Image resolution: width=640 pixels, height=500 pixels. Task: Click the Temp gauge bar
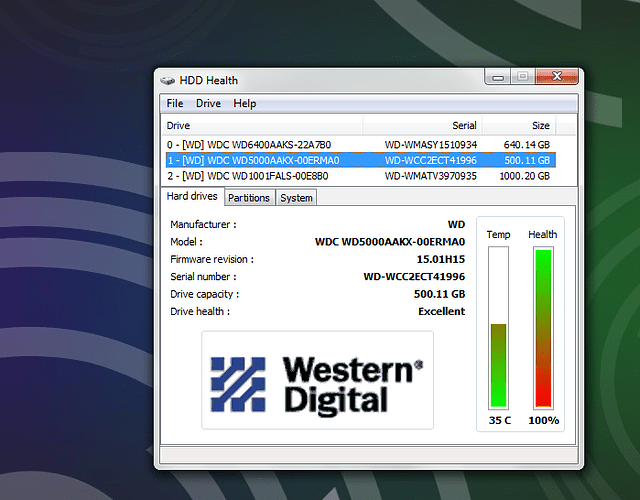click(x=498, y=328)
